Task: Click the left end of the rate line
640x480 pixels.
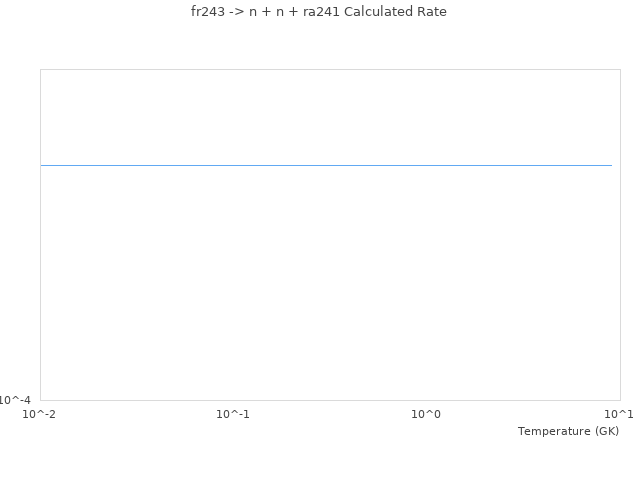Action: pos(42,165)
